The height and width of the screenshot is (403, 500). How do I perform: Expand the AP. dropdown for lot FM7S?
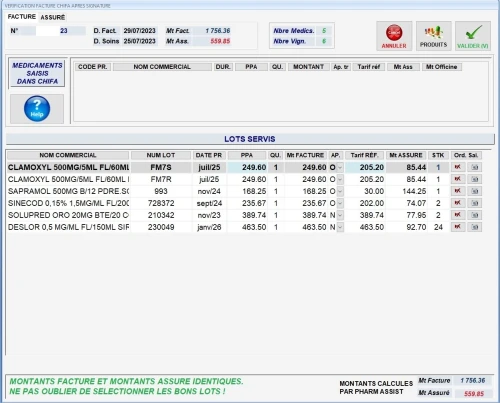[340, 167]
